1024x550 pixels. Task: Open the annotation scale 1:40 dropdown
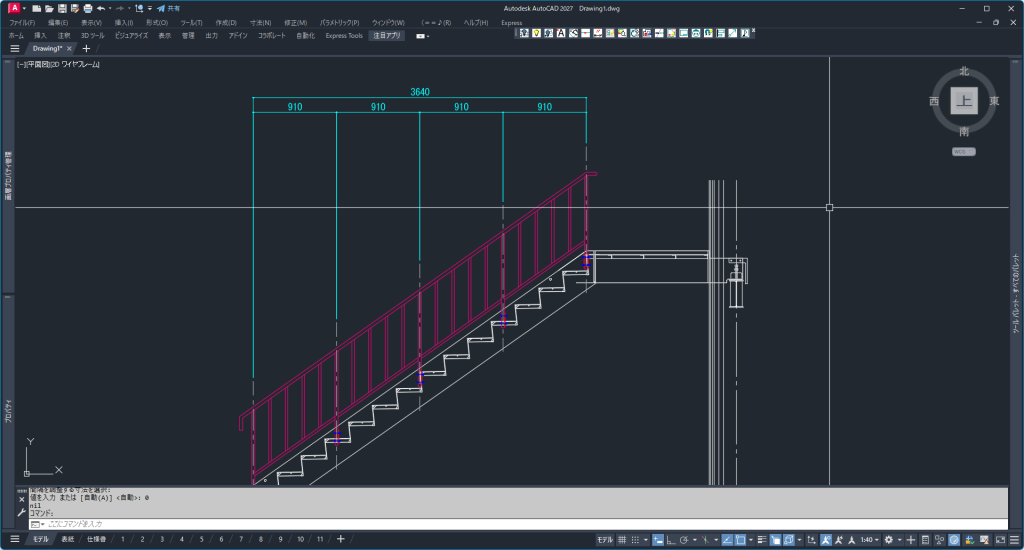click(x=870, y=539)
